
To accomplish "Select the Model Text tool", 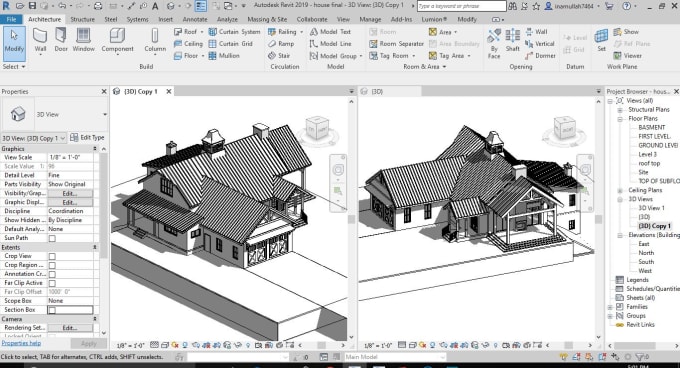I will point(330,32).
